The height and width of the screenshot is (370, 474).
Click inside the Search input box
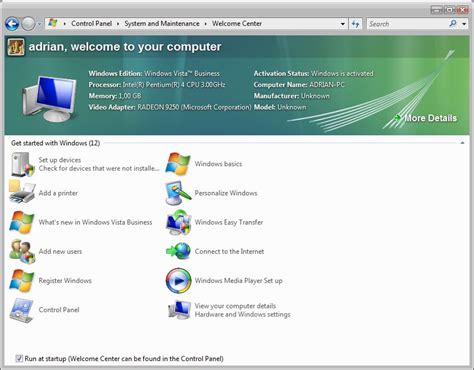click(x=407, y=24)
